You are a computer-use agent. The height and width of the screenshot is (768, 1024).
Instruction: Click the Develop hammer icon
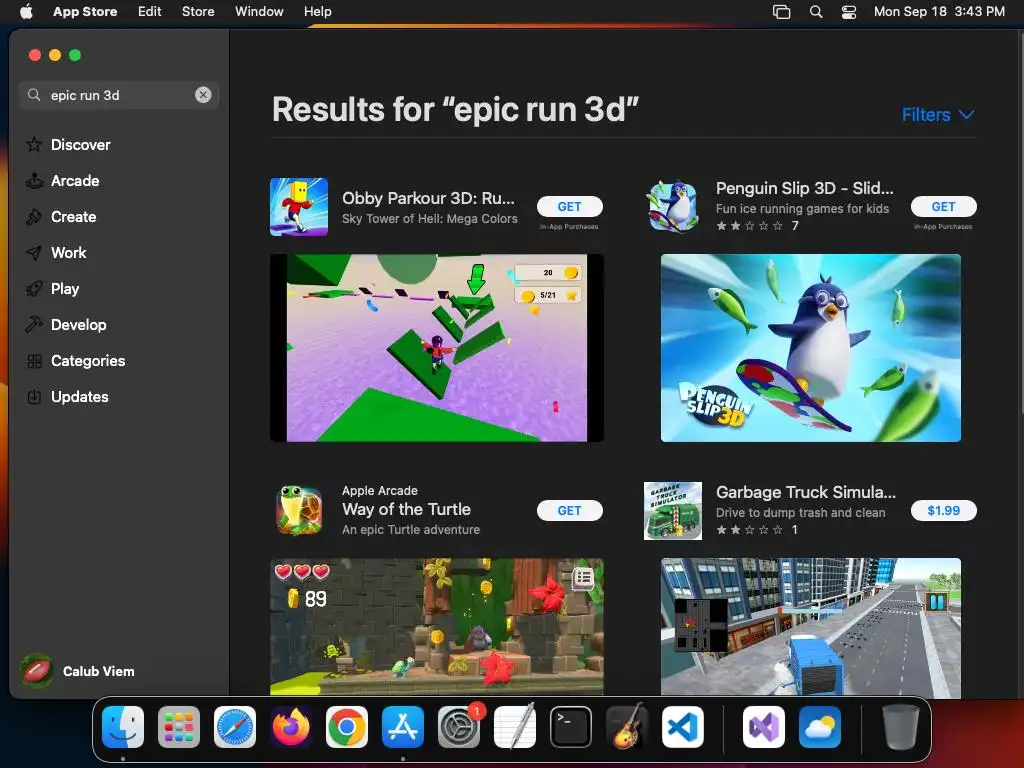click(34, 325)
